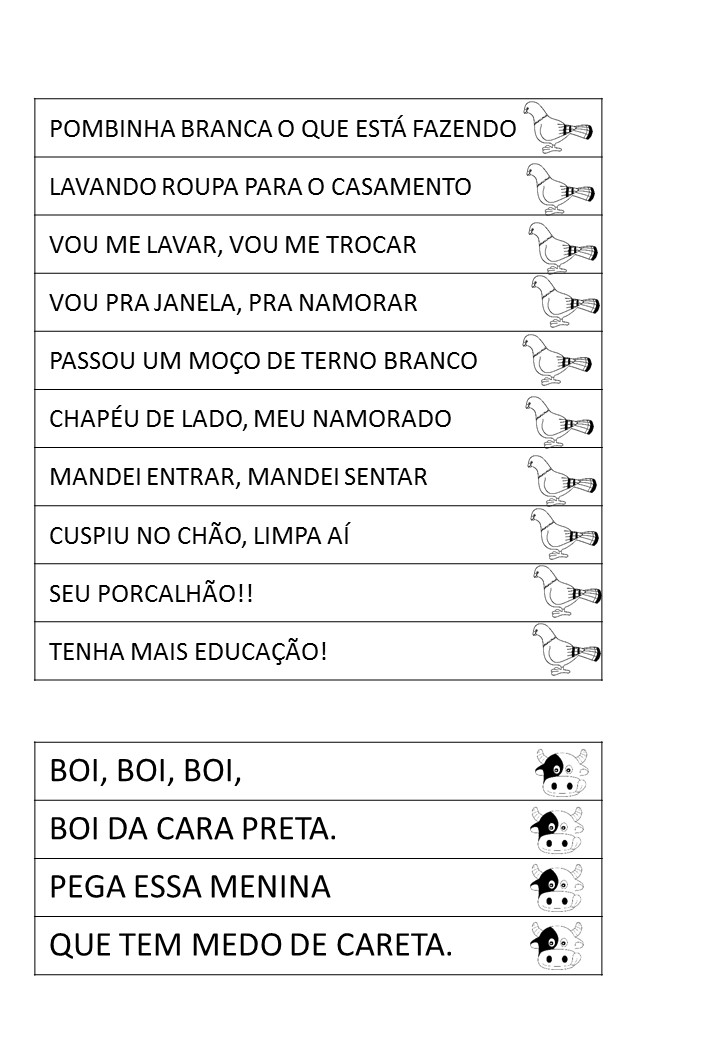
Task: Select the TENHA MAIS EDUCAÇÃO! line
Action: [188, 652]
